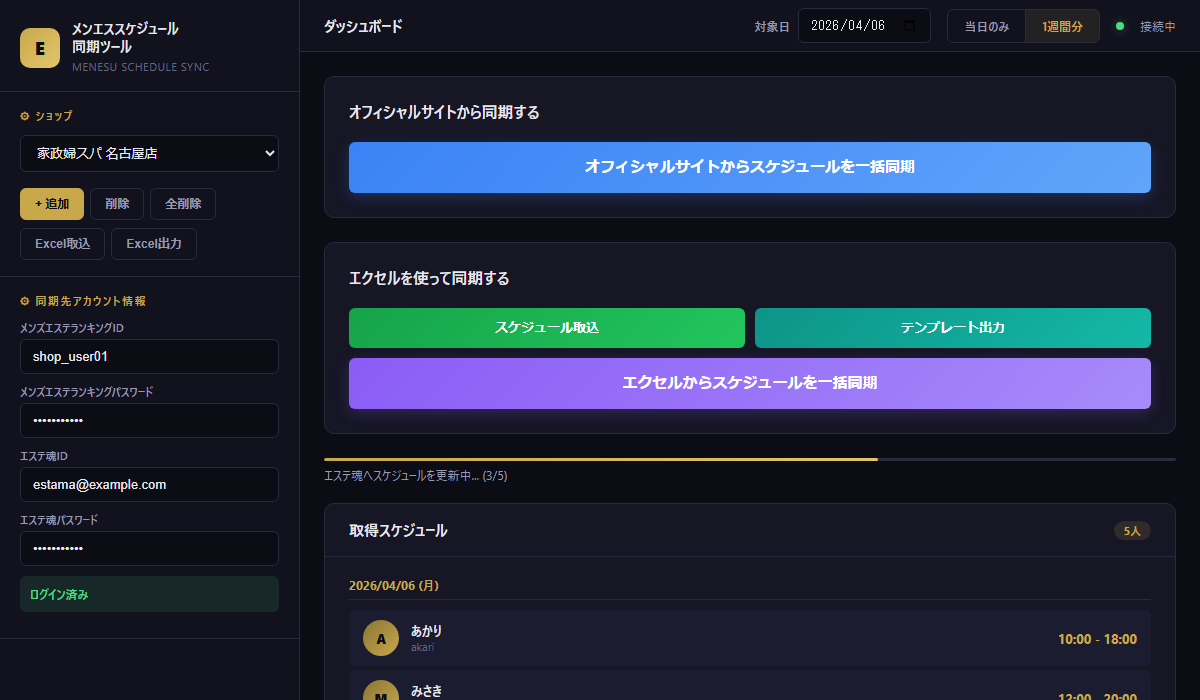This screenshot has height=700, width=1200.
Task: Start オフィシャルサイトからスケジュールを一括同期
Action: pos(749,167)
